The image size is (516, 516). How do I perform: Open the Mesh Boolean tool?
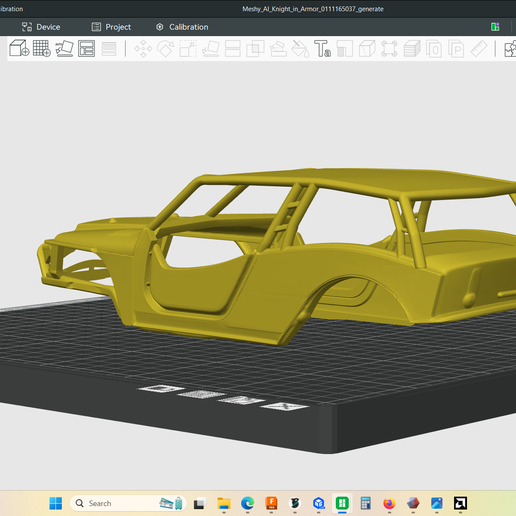tap(255, 49)
